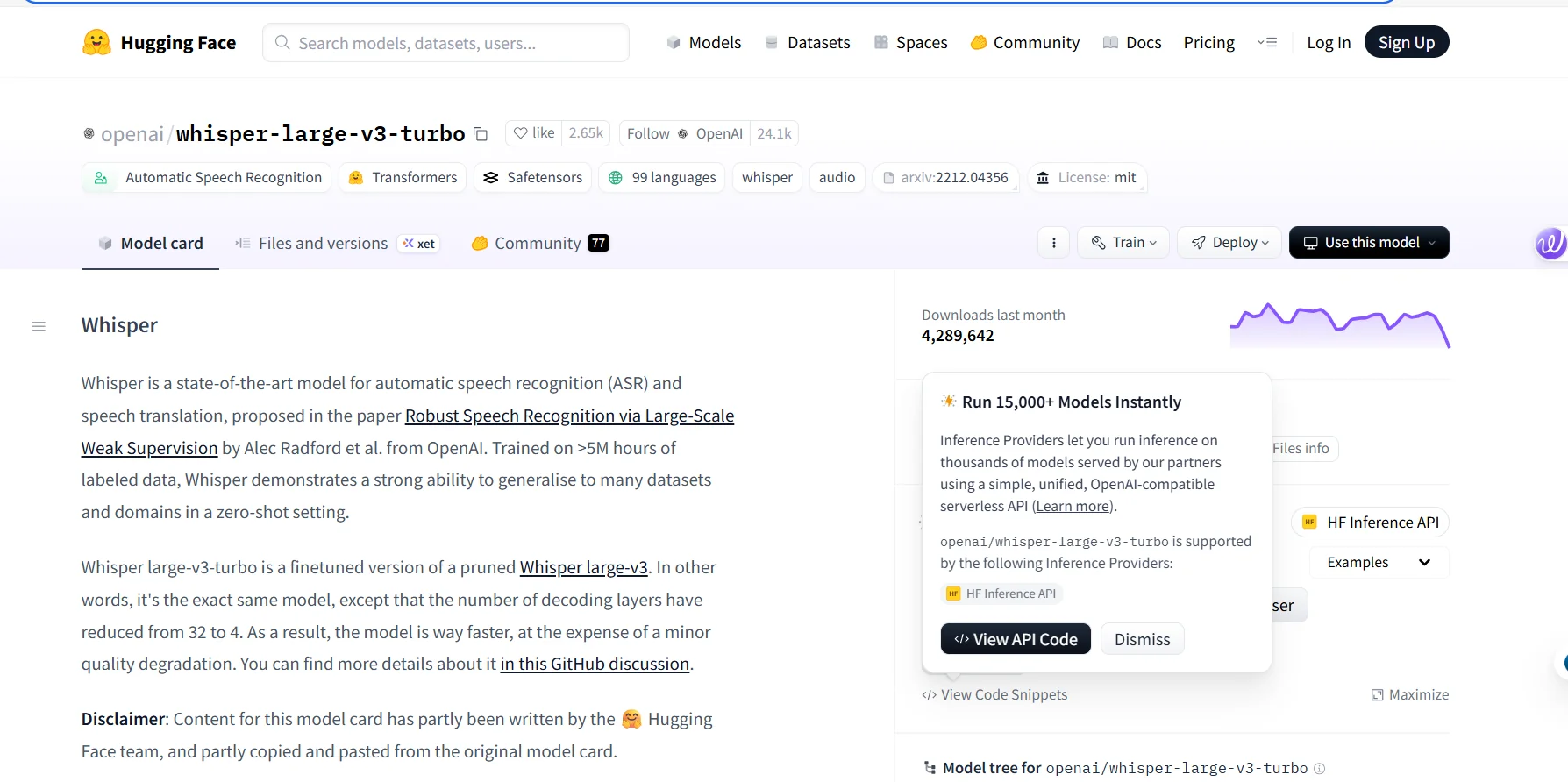Switch to Files and versions tab
The height and width of the screenshot is (782, 1568).
(x=323, y=243)
